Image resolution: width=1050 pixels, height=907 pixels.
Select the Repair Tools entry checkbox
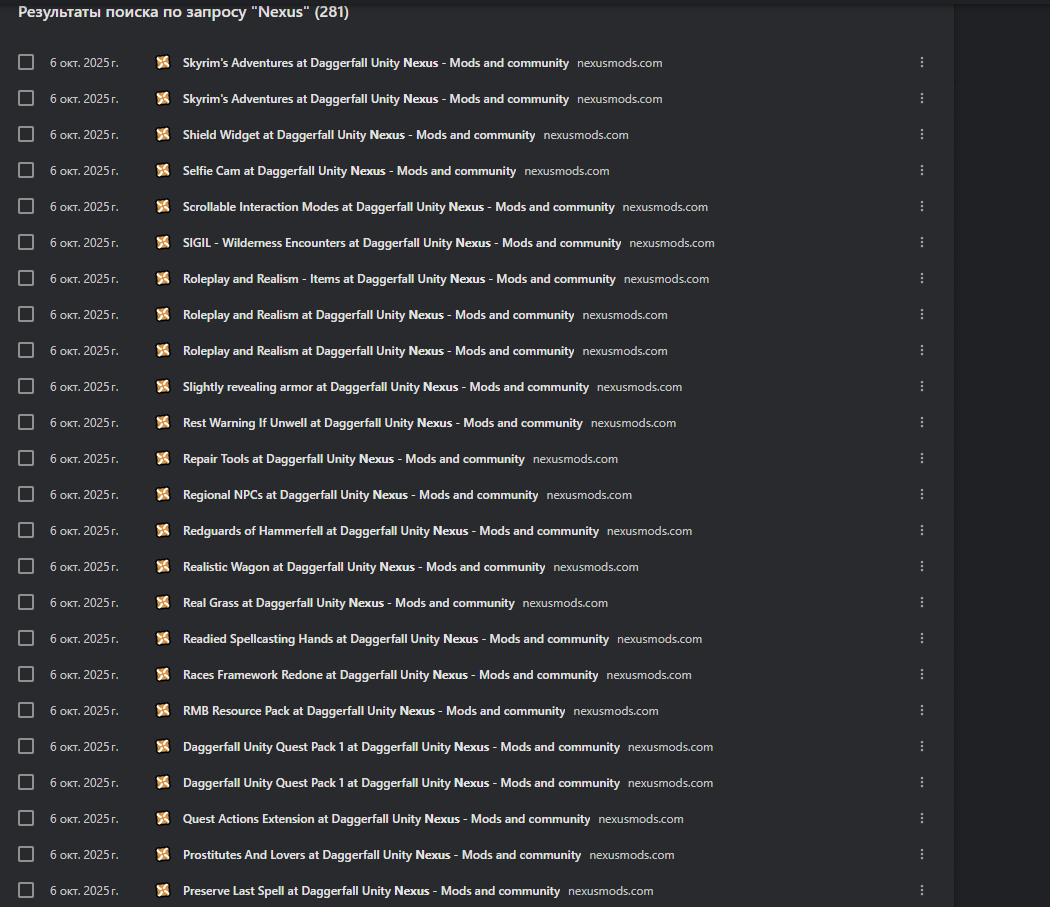click(26, 458)
